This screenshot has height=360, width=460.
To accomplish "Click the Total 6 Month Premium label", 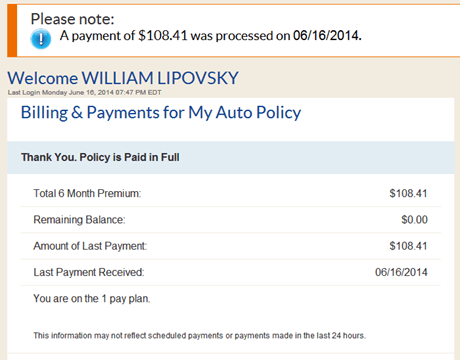I will [87, 193].
